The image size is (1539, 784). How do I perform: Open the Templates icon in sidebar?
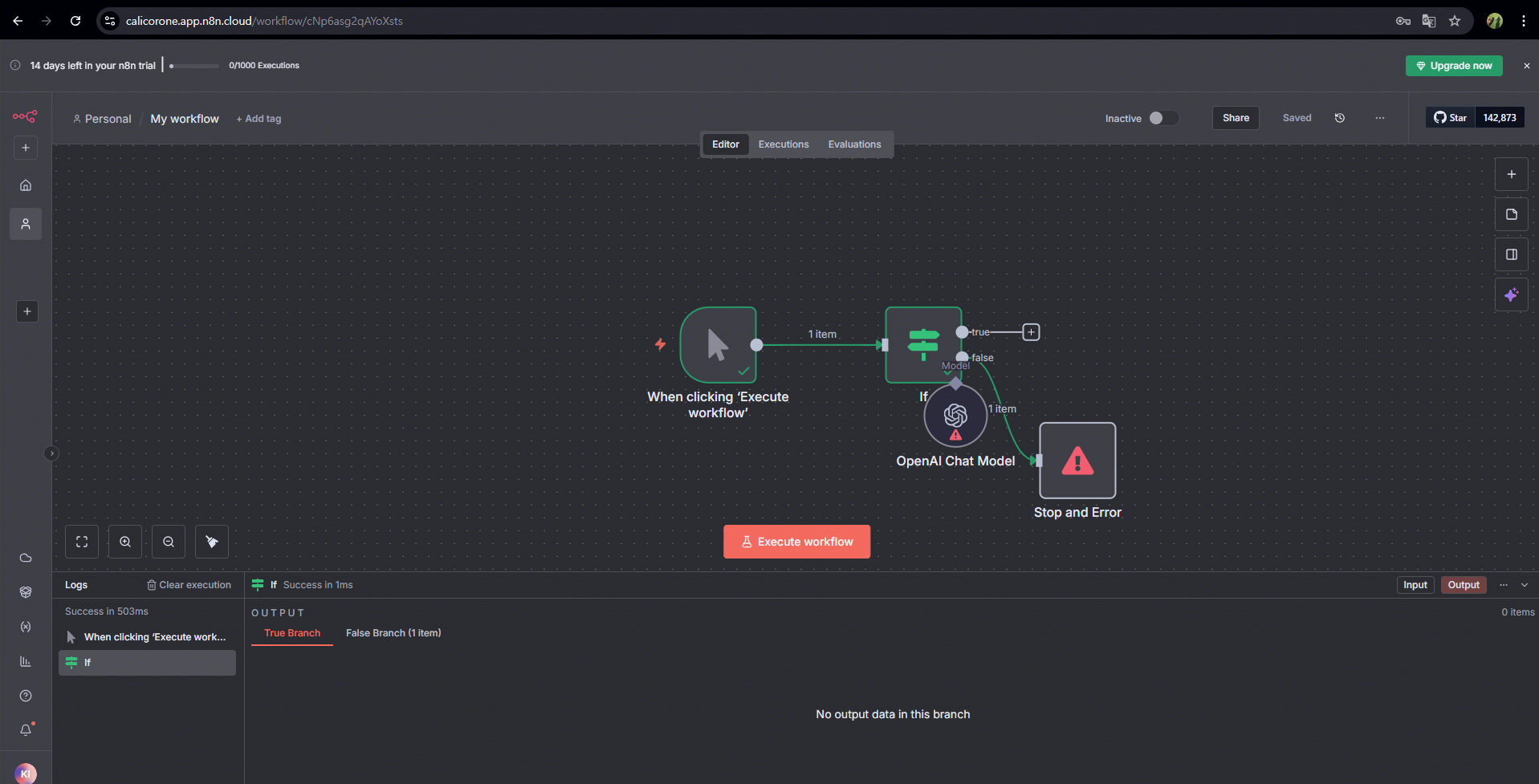click(x=26, y=592)
